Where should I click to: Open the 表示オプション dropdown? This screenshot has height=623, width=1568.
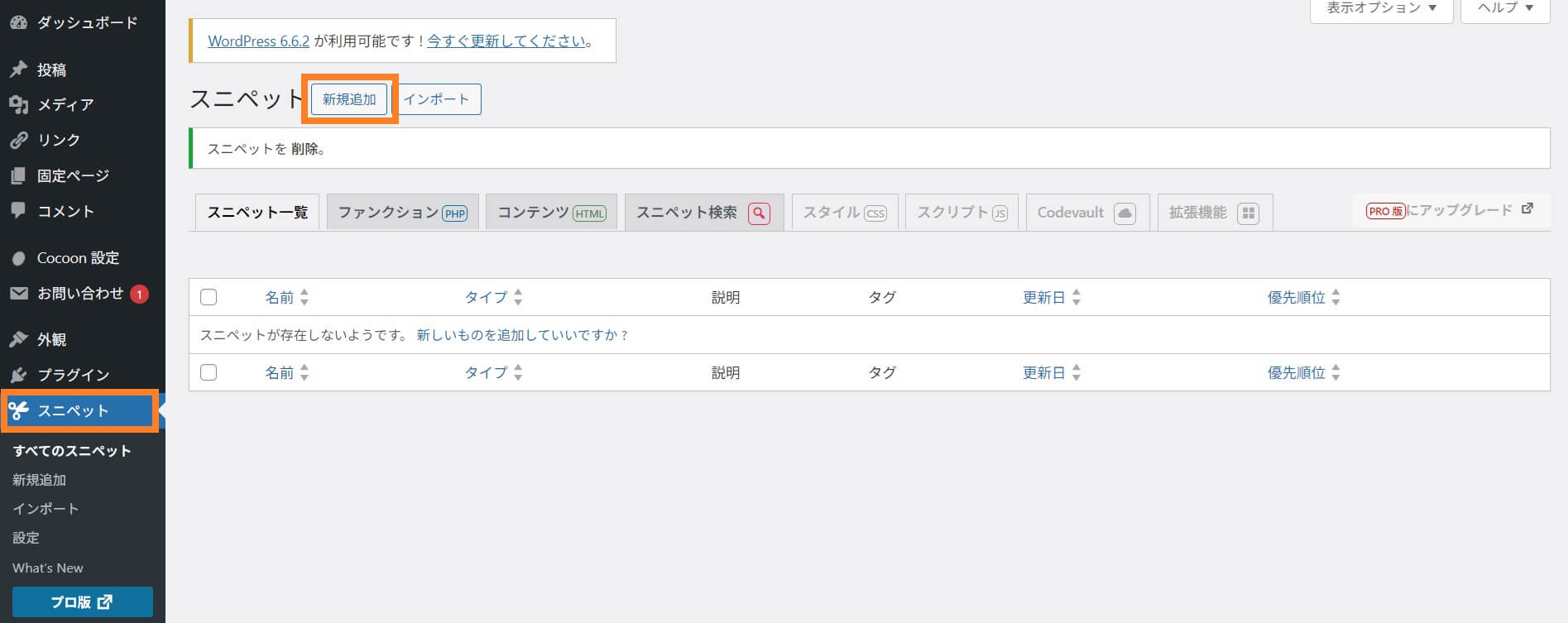coord(1381,8)
